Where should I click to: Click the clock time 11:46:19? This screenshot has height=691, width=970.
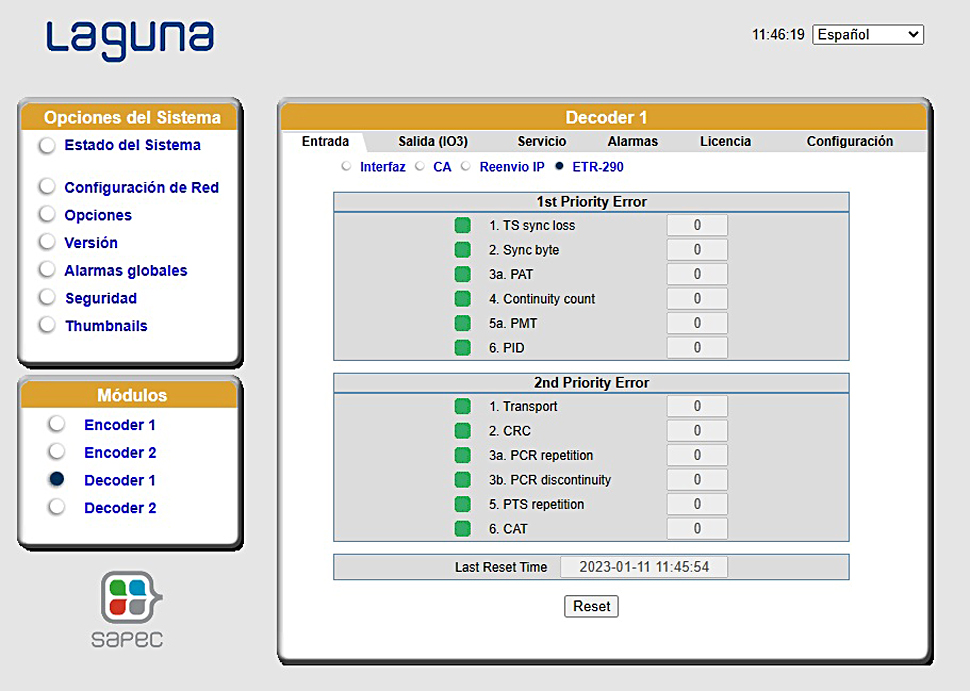(778, 35)
